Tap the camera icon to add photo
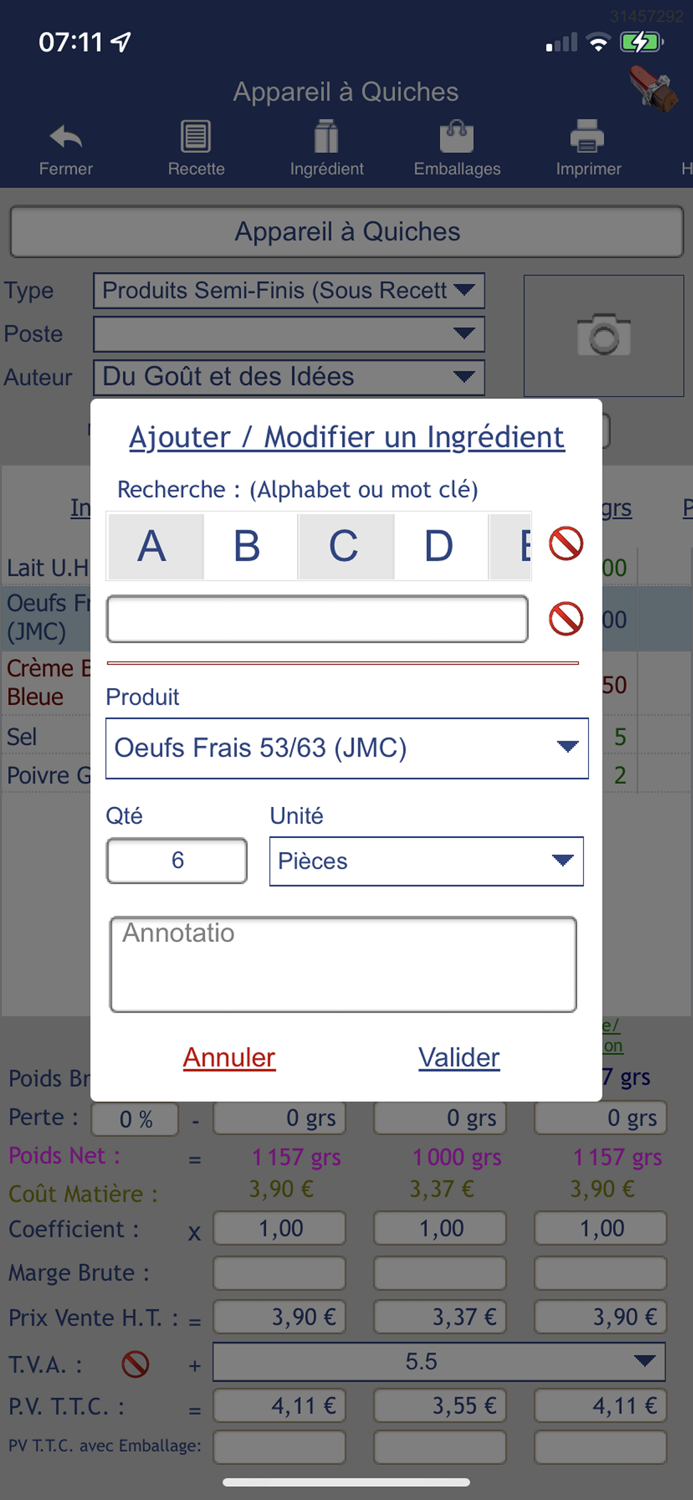The image size is (693, 1500). [603, 336]
